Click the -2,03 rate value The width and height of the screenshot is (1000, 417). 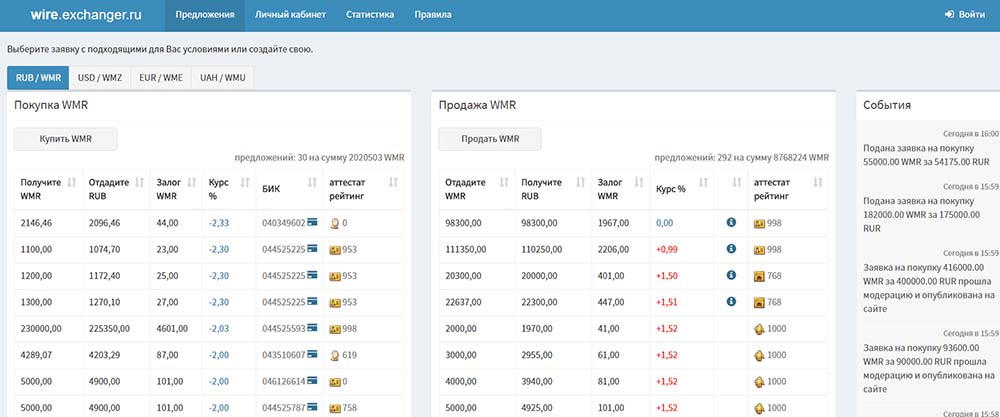[x=219, y=329]
